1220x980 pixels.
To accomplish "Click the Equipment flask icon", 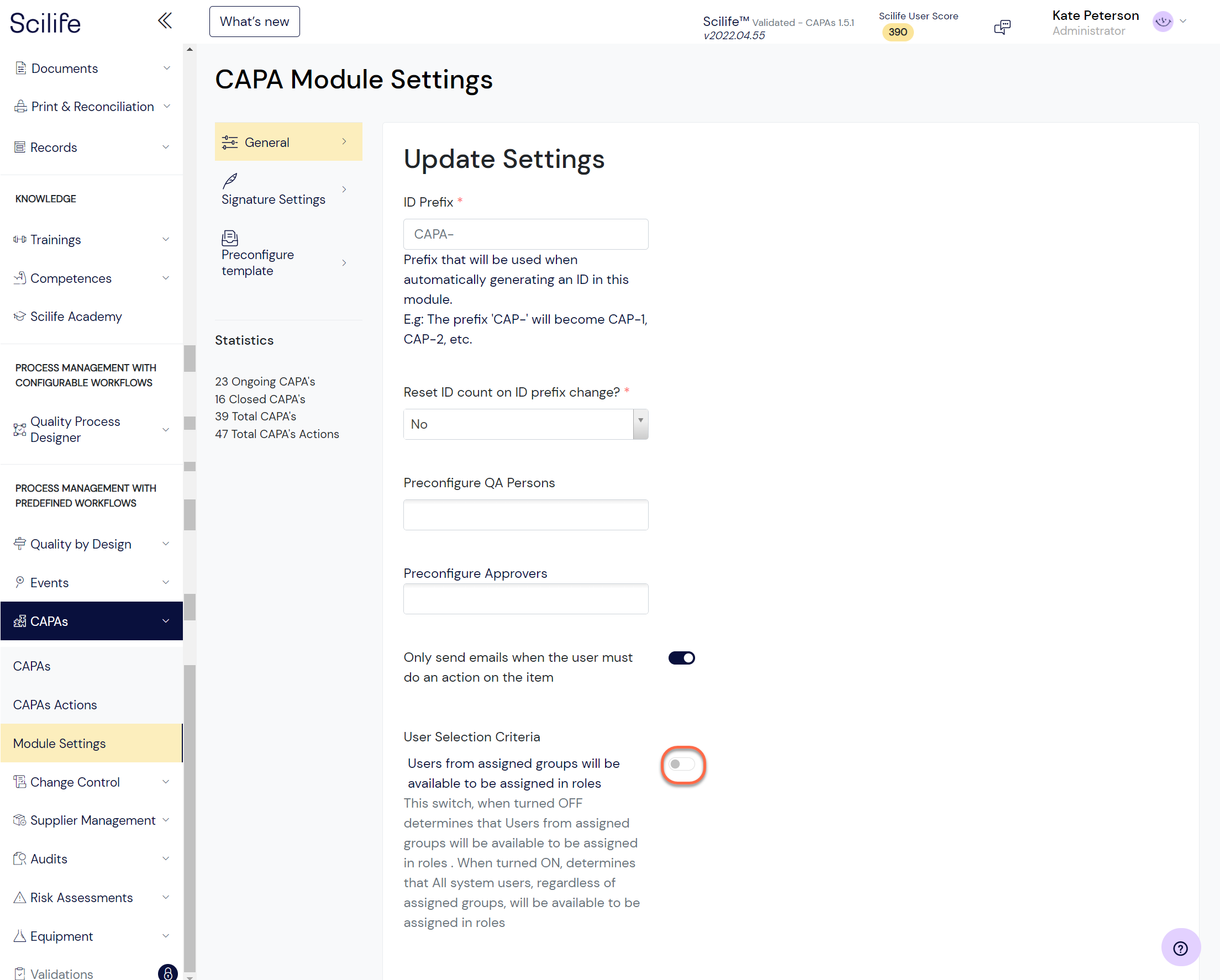I will pos(20,936).
